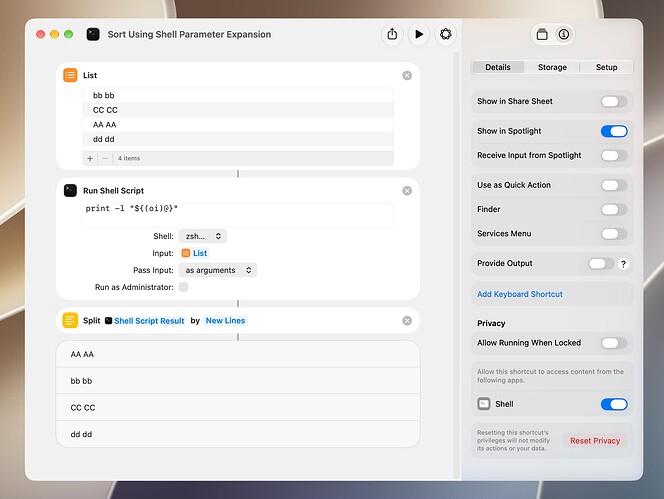Open the Shell zsh dropdown

[x=202, y=236]
